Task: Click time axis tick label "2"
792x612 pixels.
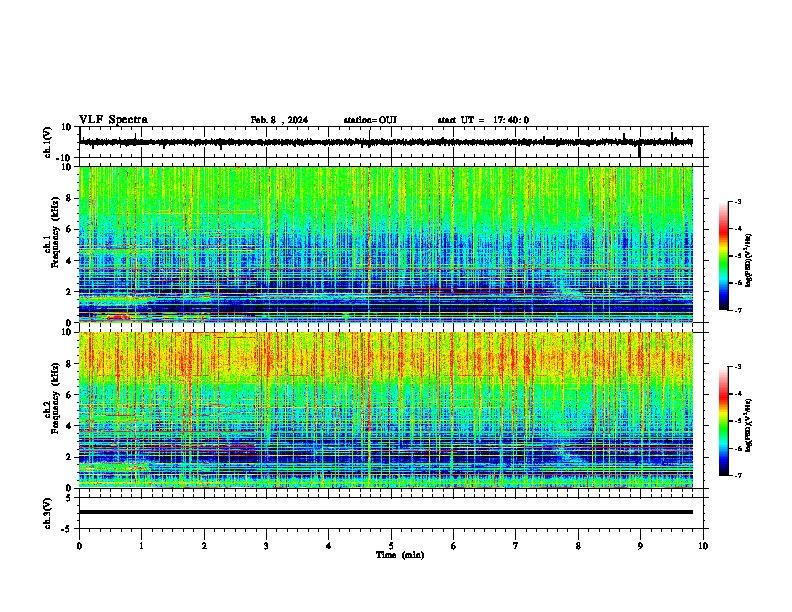Action: [x=204, y=546]
